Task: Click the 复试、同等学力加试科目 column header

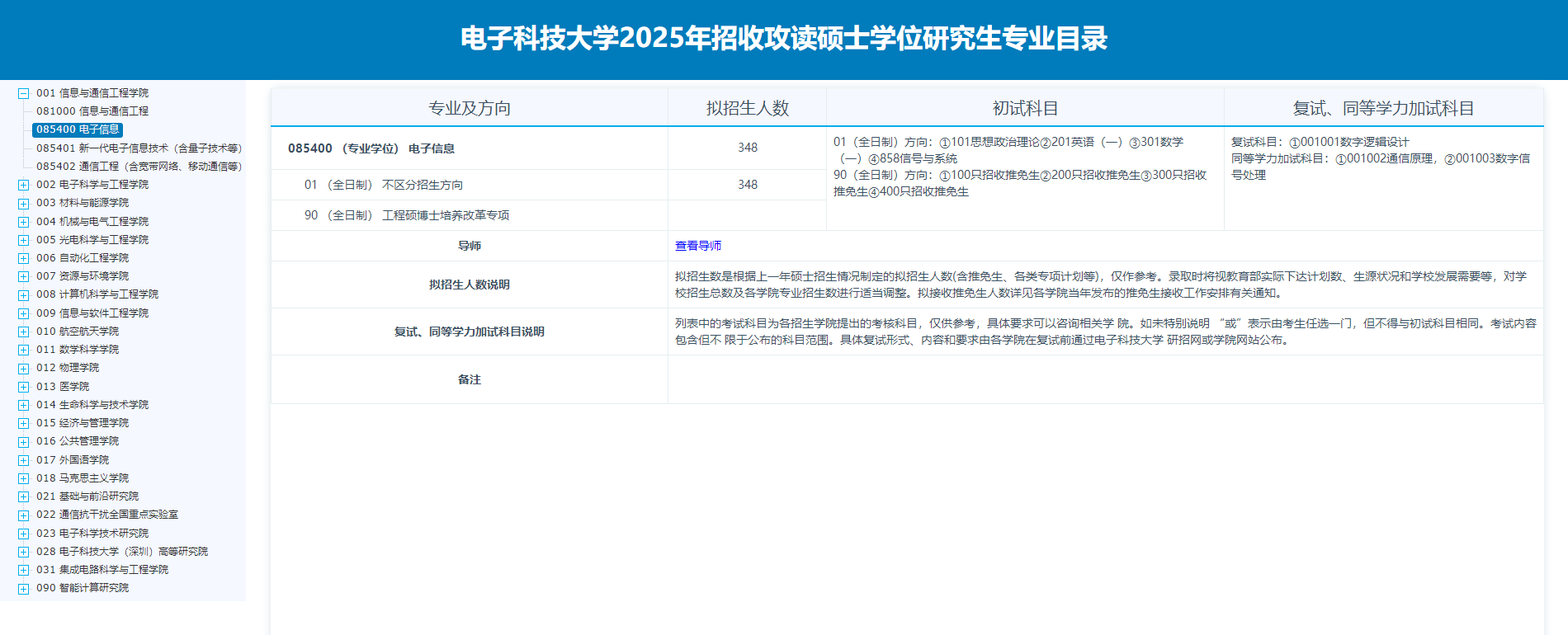Action: [x=1383, y=108]
